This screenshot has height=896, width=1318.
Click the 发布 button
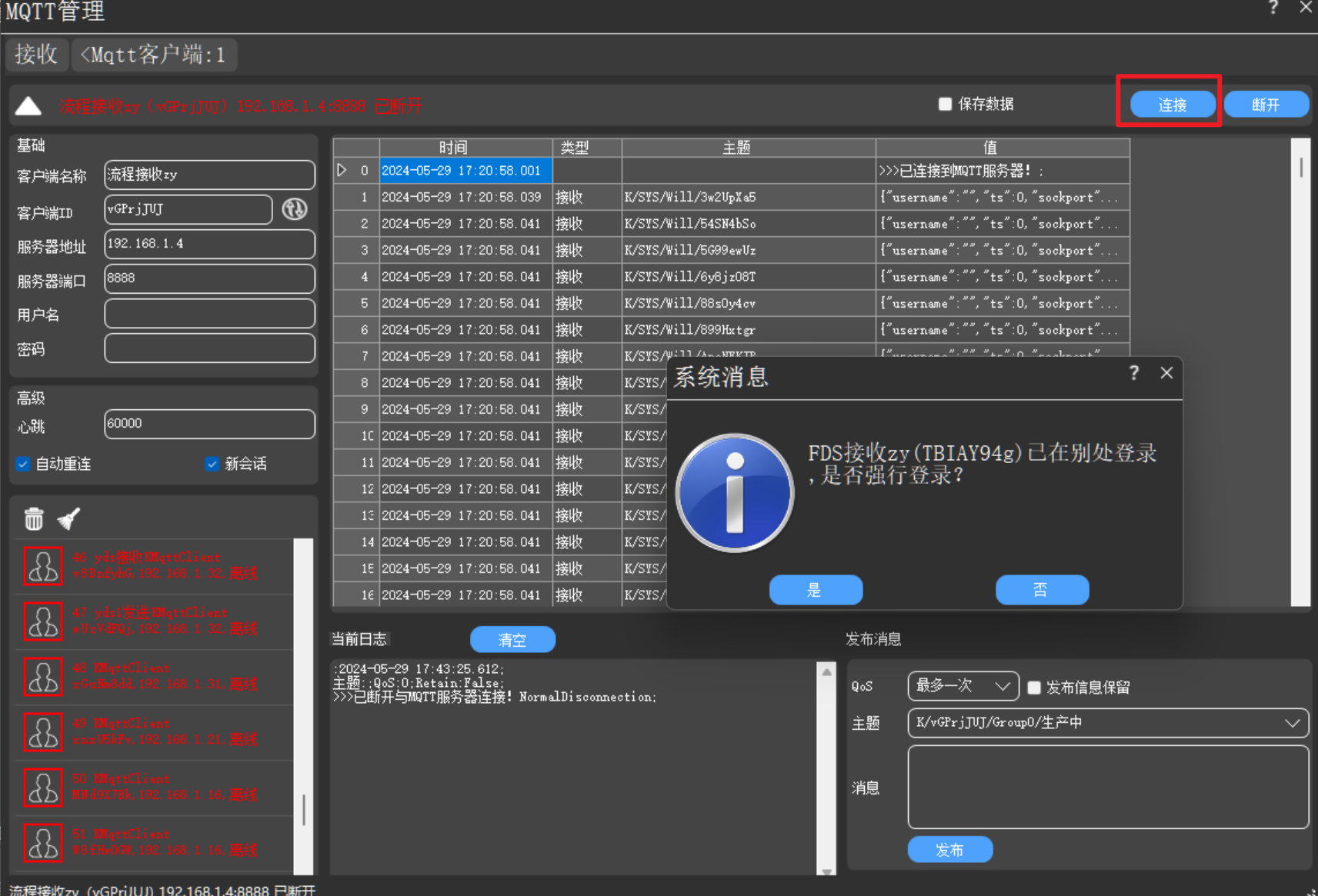950,850
